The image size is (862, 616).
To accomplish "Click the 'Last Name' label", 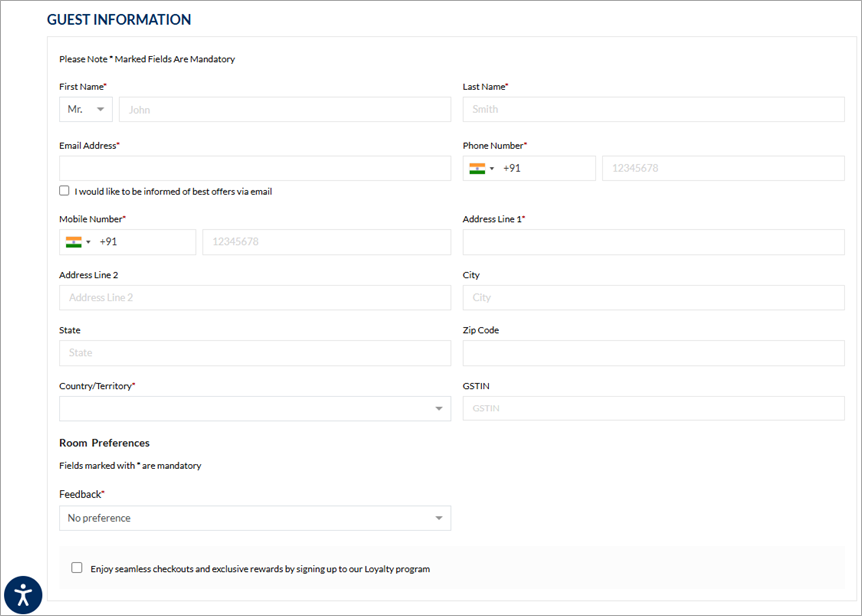I will pyautogui.click(x=485, y=86).
